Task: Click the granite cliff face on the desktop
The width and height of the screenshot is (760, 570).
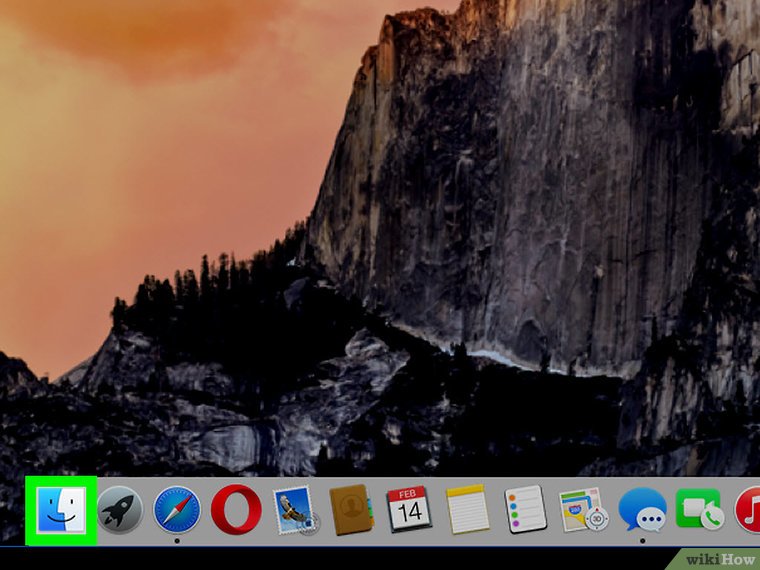Action: pos(500,200)
